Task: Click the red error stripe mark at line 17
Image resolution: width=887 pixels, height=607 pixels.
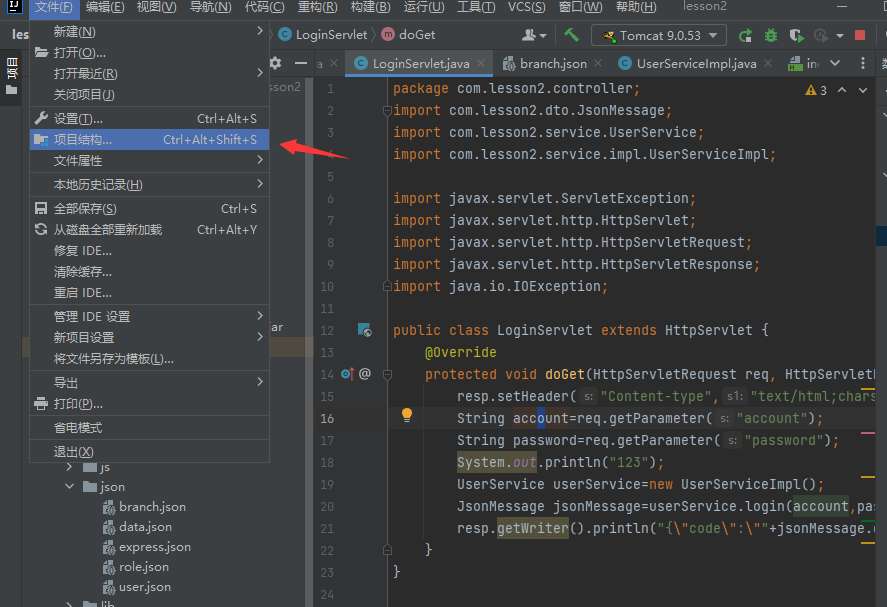Action: 868,433
